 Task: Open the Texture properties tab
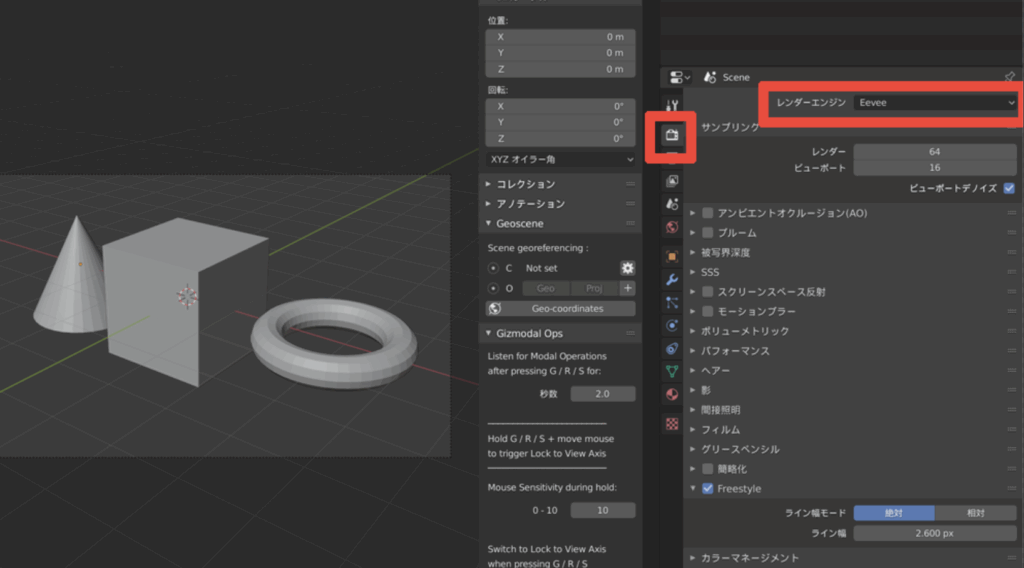pyautogui.click(x=672, y=423)
